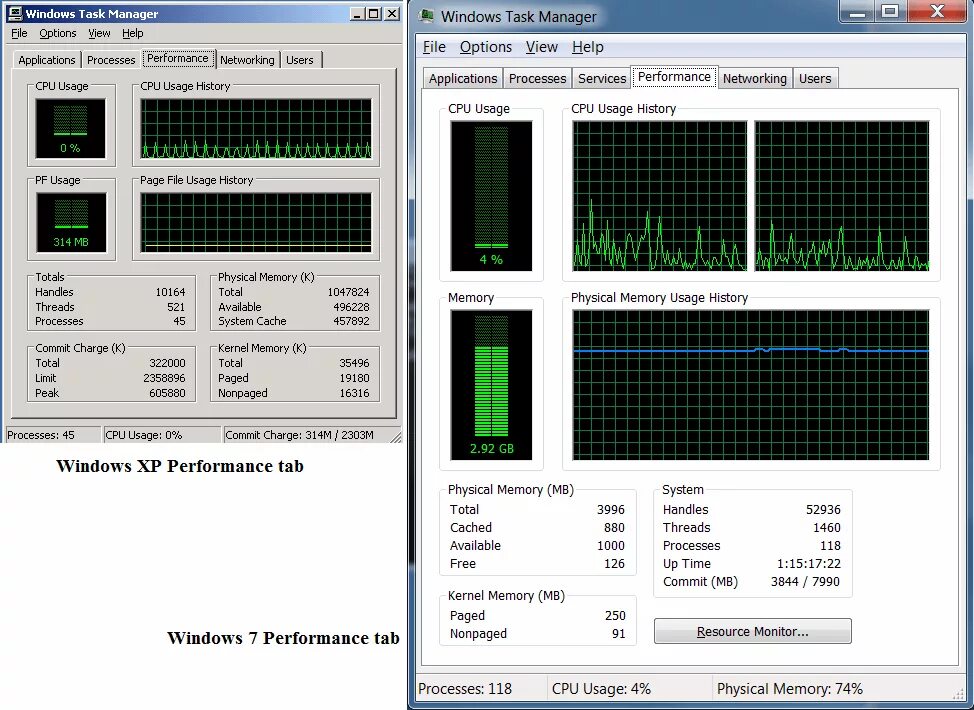The width and height of the screenshot is (974, 710).
Task: Click the XP CPU Usage History graph
Action: click(256, 129)
